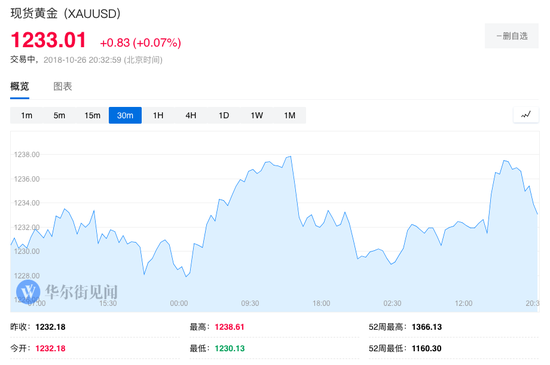This screenshot has width=550, height=365.
Task: Click the 18:00 time axis label
Action: pyautogui.click(x=321, y=303)
